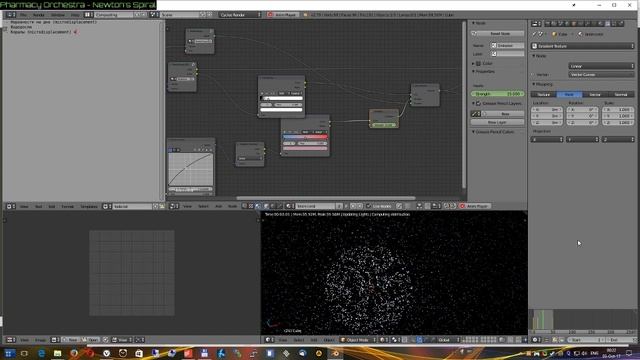This screenshot has width=640, height=360.
Task: Click the grease pencil draw icon beside New
Action: pos(476,114)
